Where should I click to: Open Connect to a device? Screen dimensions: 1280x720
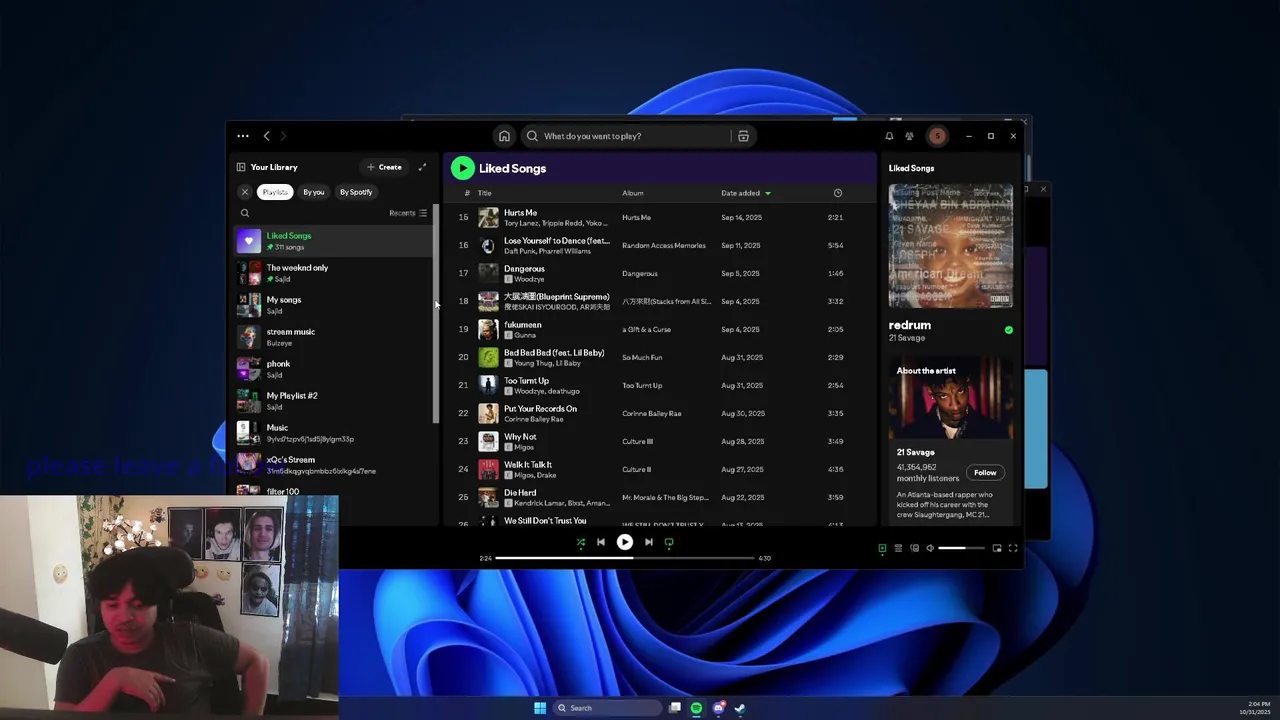914,548
